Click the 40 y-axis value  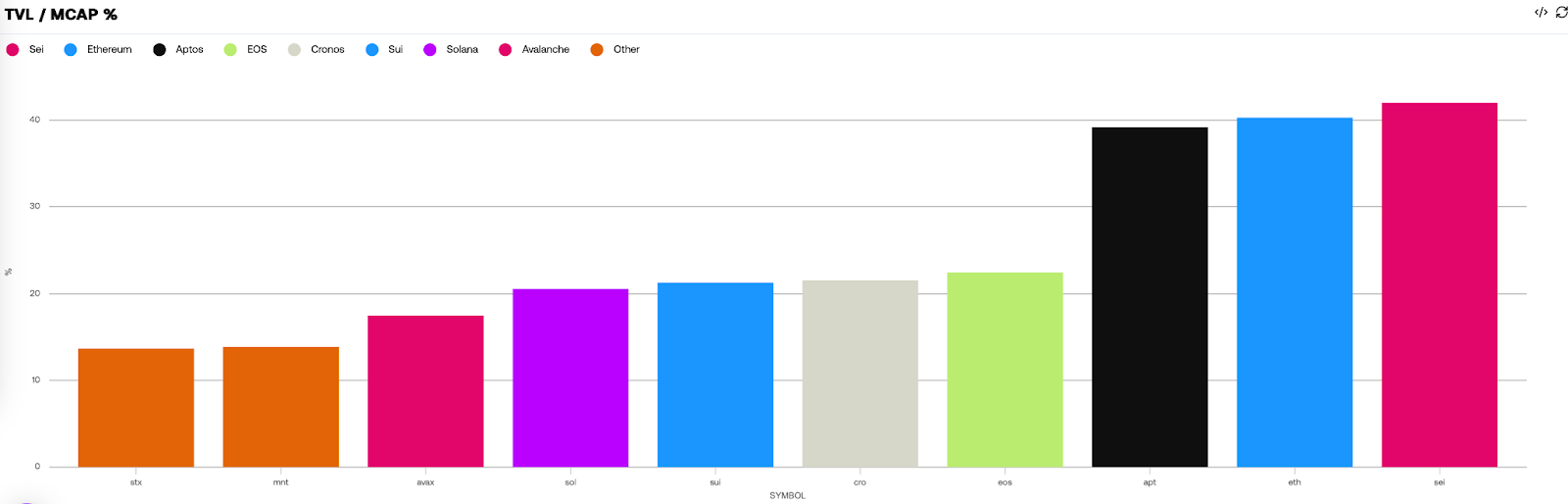coord(35,120)
